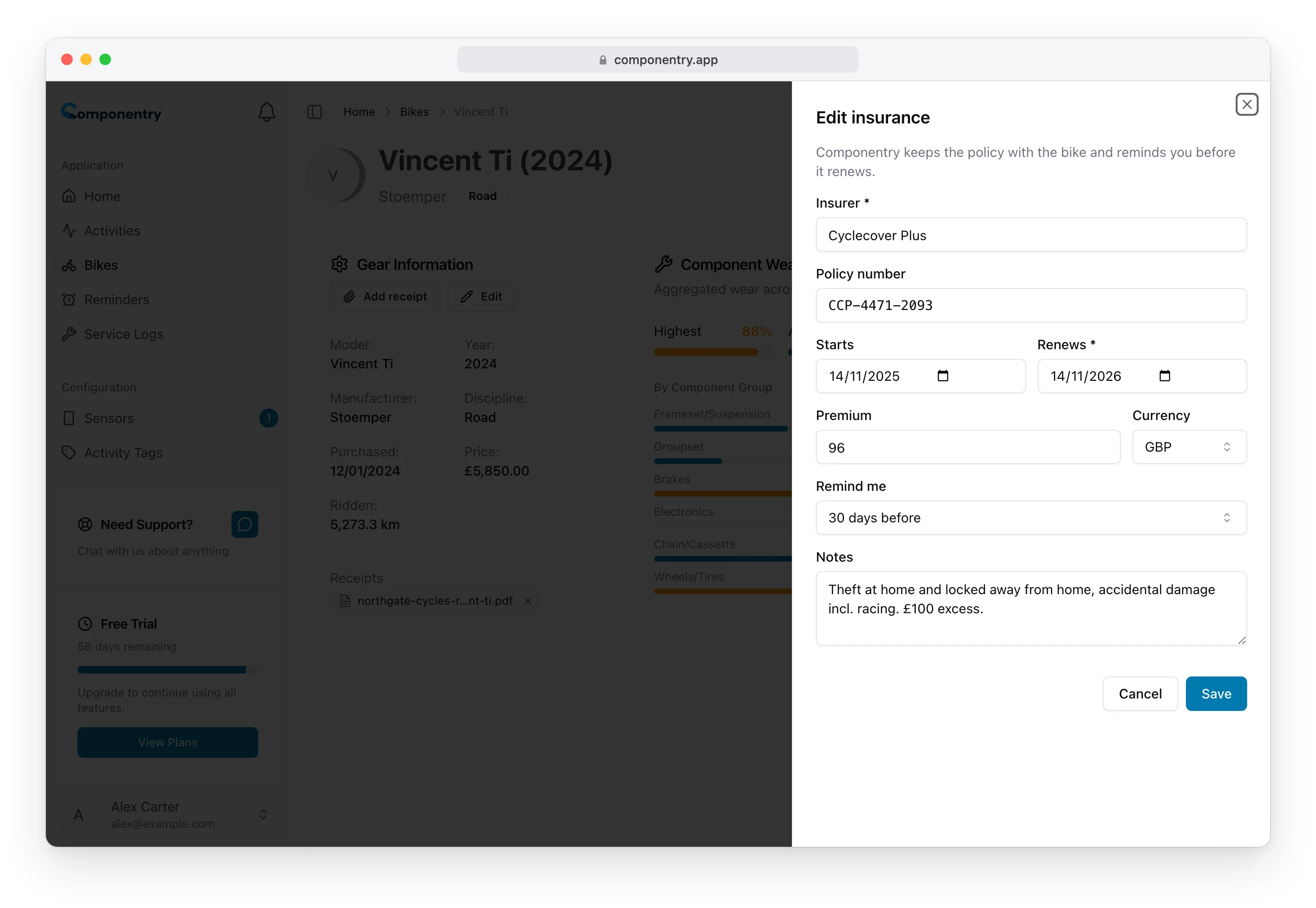Navigate to Home breadcrumb
This screenshot has height=908, width=1316.
click(359, 112)
